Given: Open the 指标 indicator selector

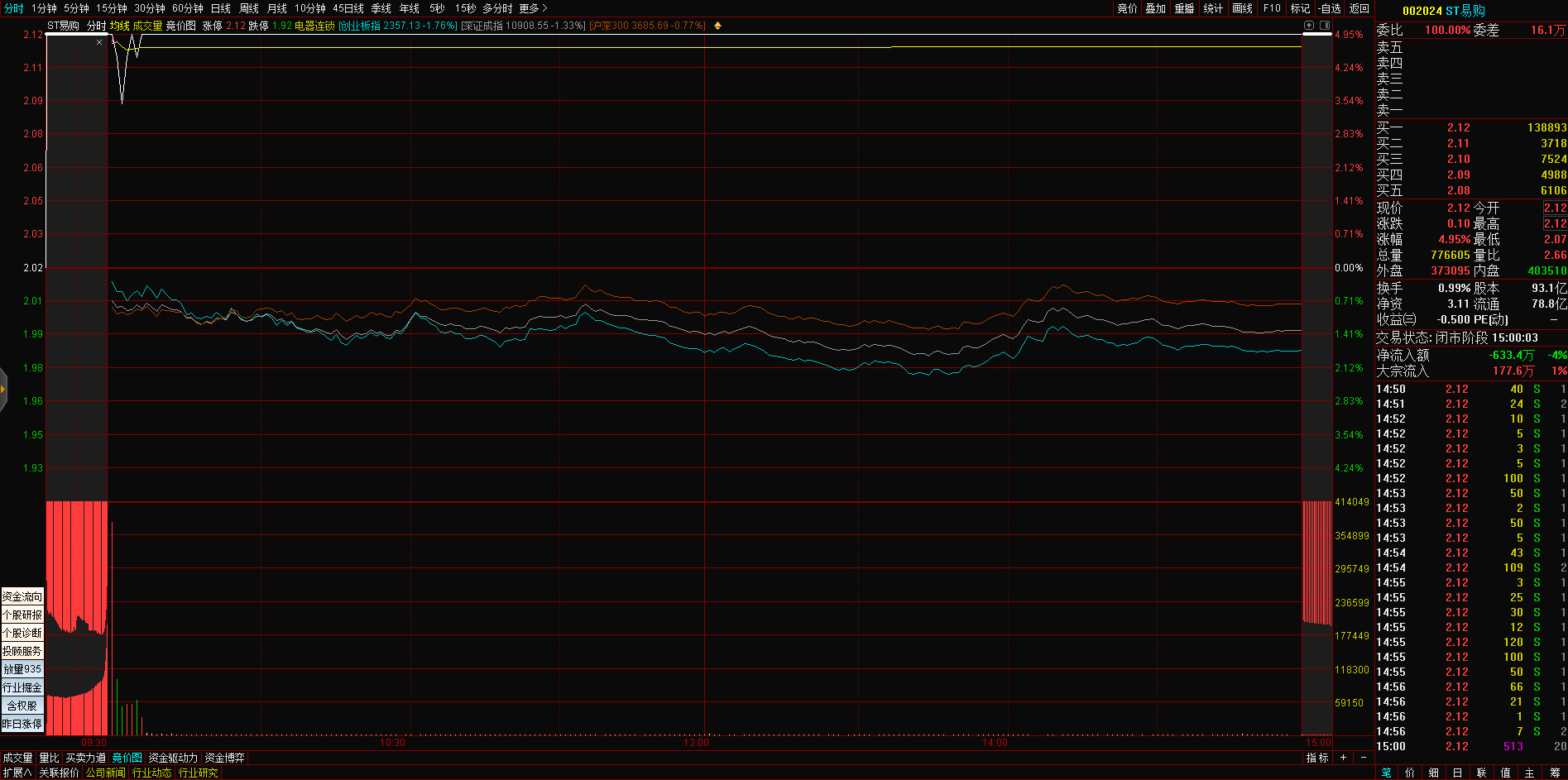Looking at the screenshot, I should (x=1317, y=758).
